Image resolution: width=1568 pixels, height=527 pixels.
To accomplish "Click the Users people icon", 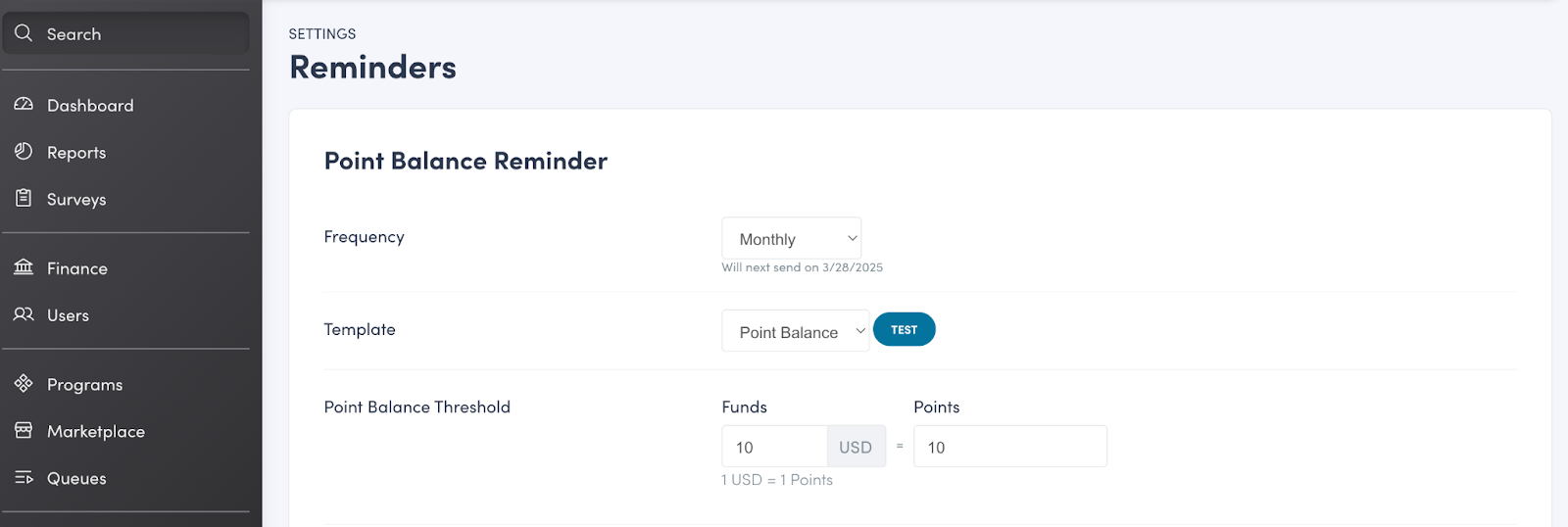I will pos(24,314).
